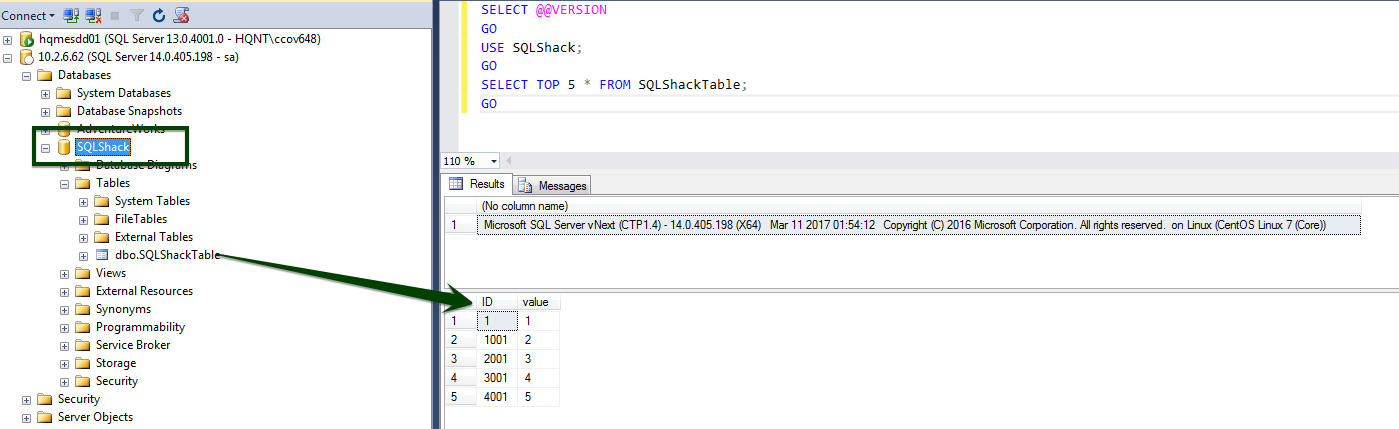Click the Database Snapshots folder icon
1399x429 pixels.
tap(64, 111)
